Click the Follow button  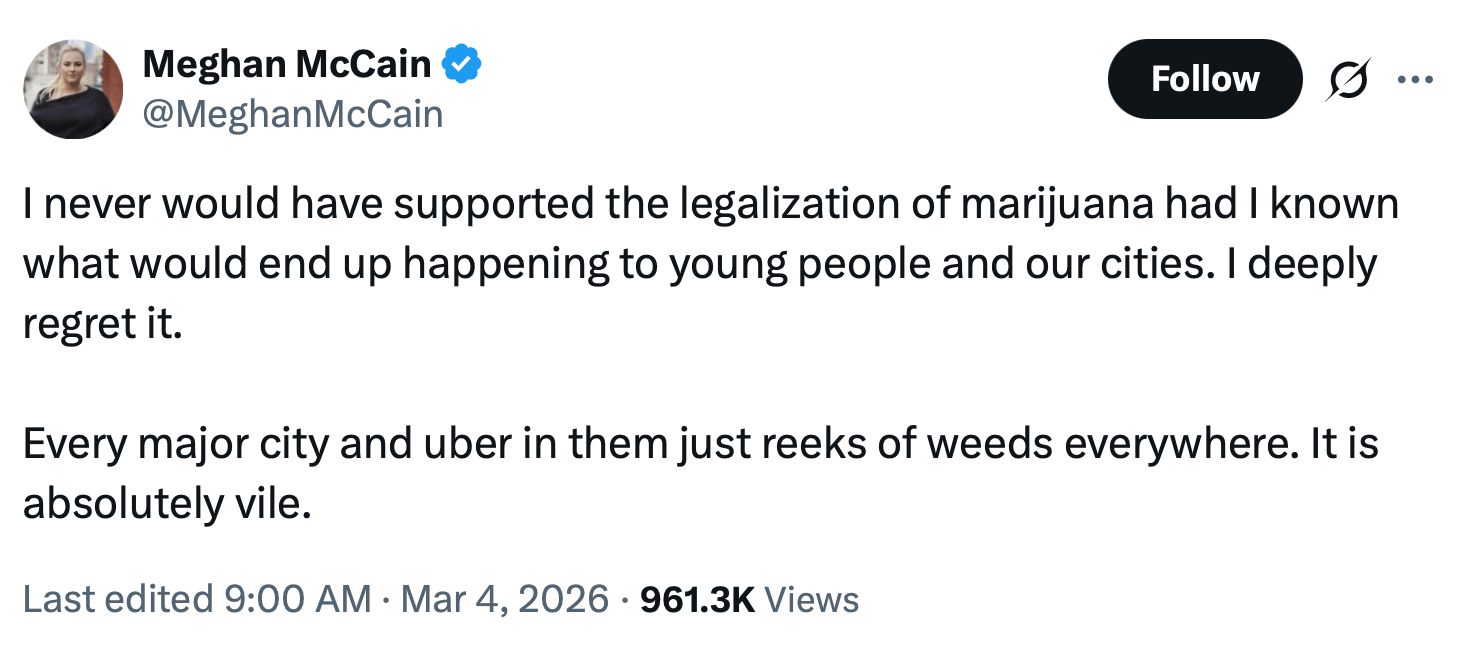pyautogui.click(x=1204, y=79)
